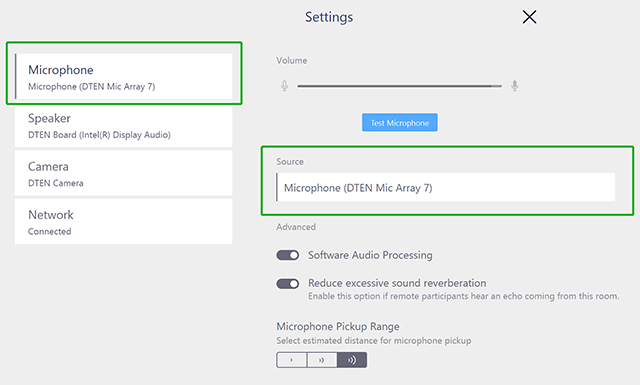Adjust the microphone Volume slider

[400, 86]
